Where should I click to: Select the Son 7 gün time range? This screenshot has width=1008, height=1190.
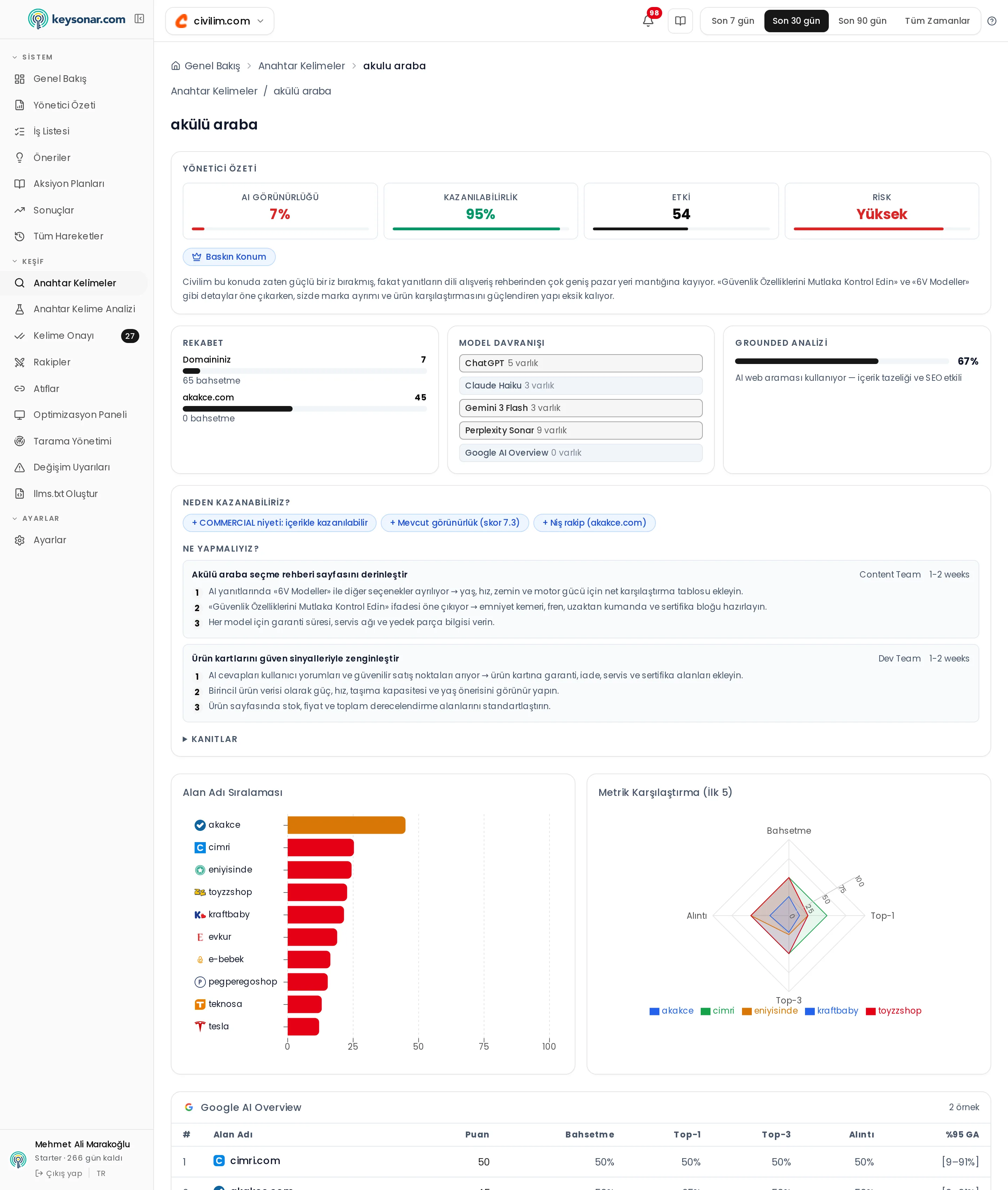click(x=733, y=21)
